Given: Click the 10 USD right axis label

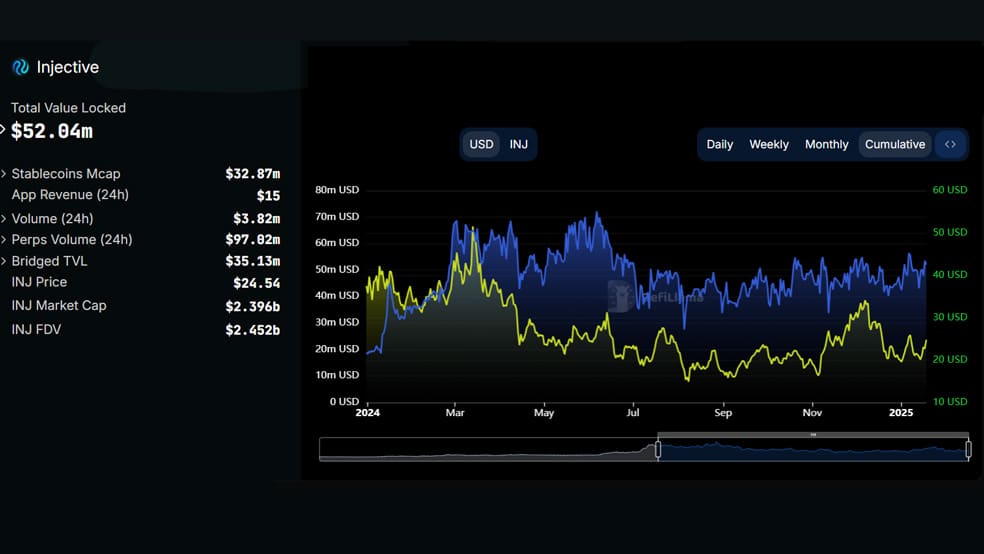Looking at the screenshot, I should [949, 402].
